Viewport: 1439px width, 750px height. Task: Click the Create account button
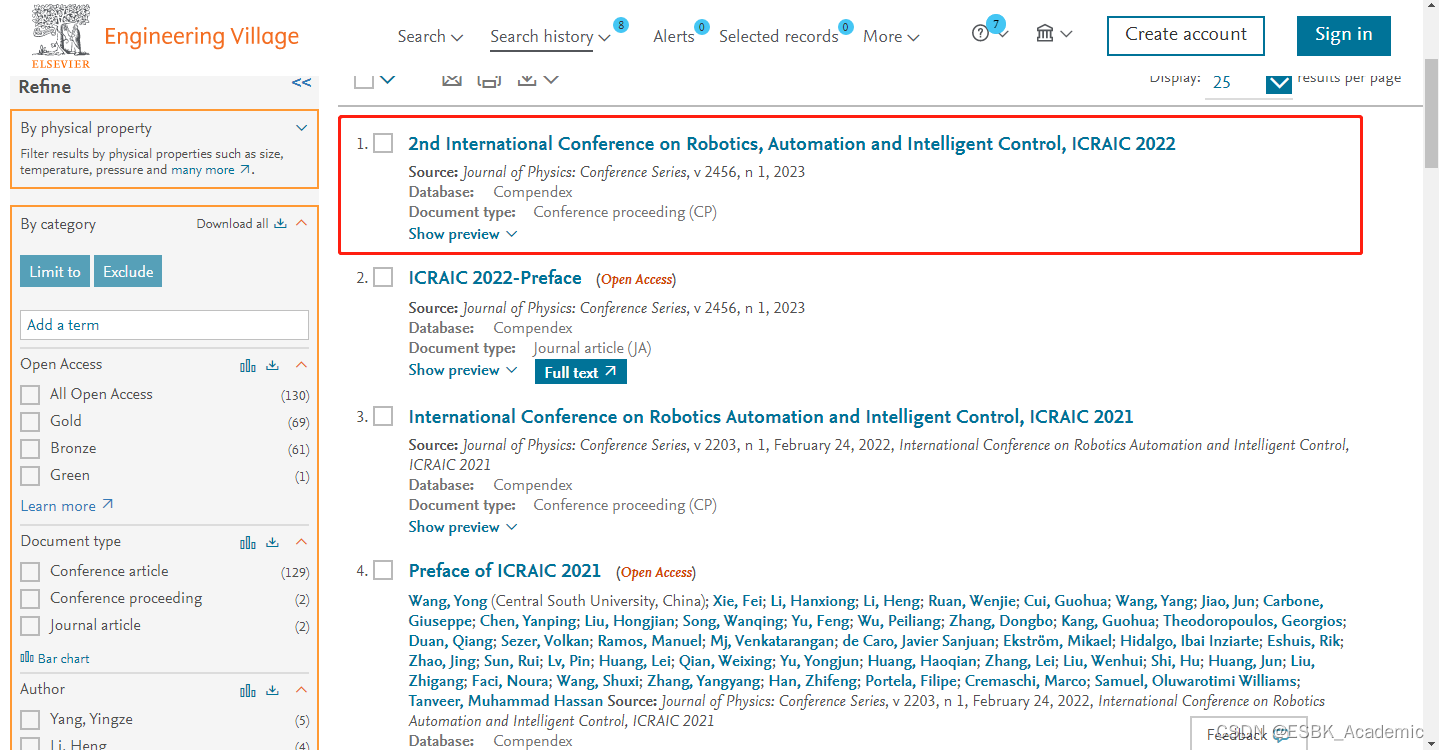[1186, 35]
